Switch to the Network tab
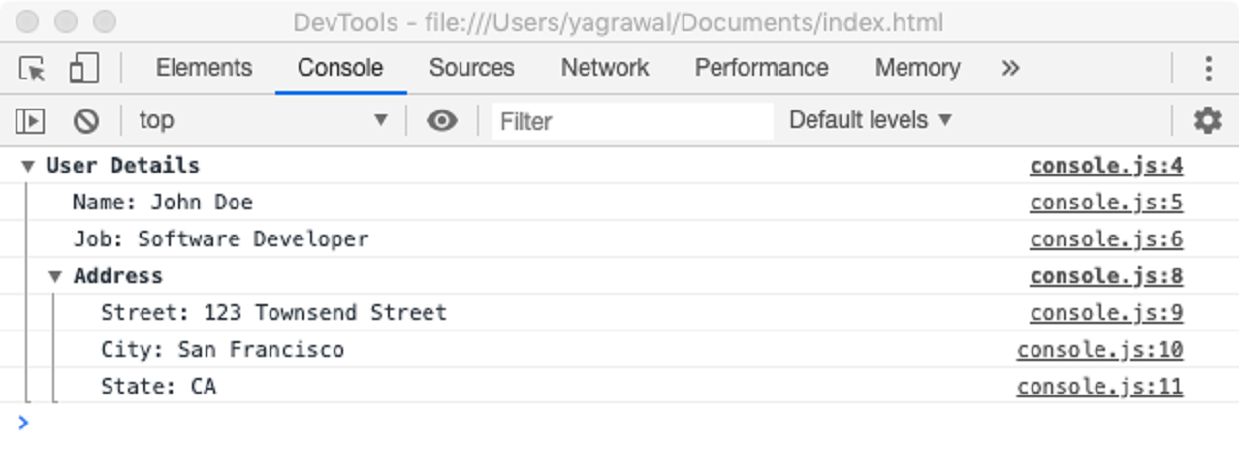Viewport: 1239px width, 473px height. [605, 69]
